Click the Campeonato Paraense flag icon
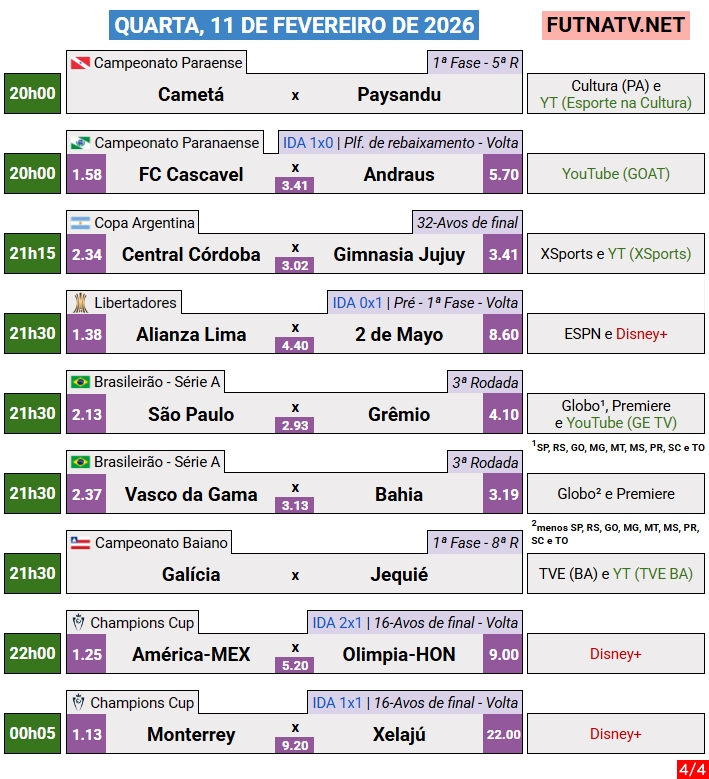The width and height of the screenshot is (709, 779). click(80, 63)
